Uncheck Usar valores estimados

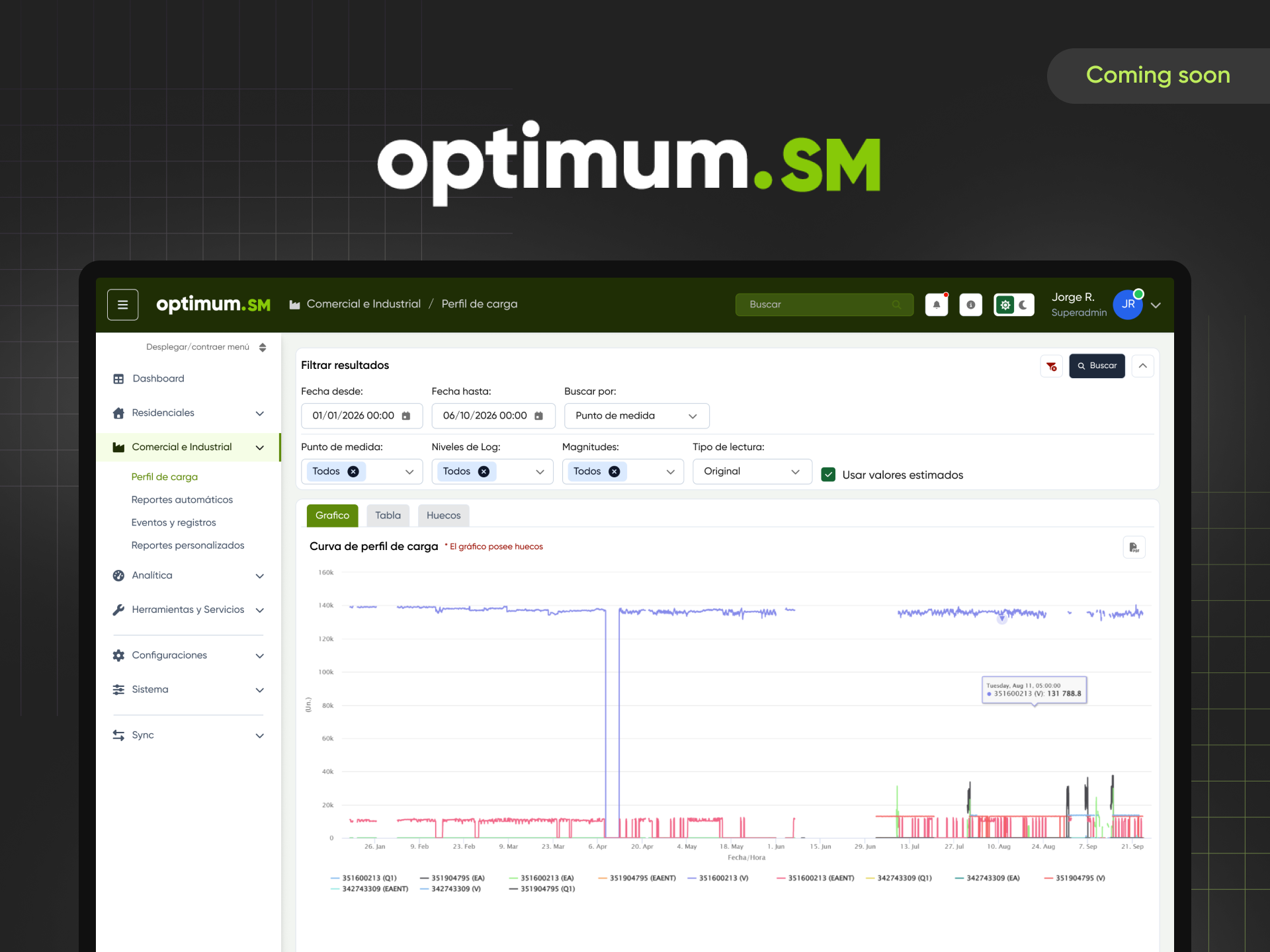point(828,475)
